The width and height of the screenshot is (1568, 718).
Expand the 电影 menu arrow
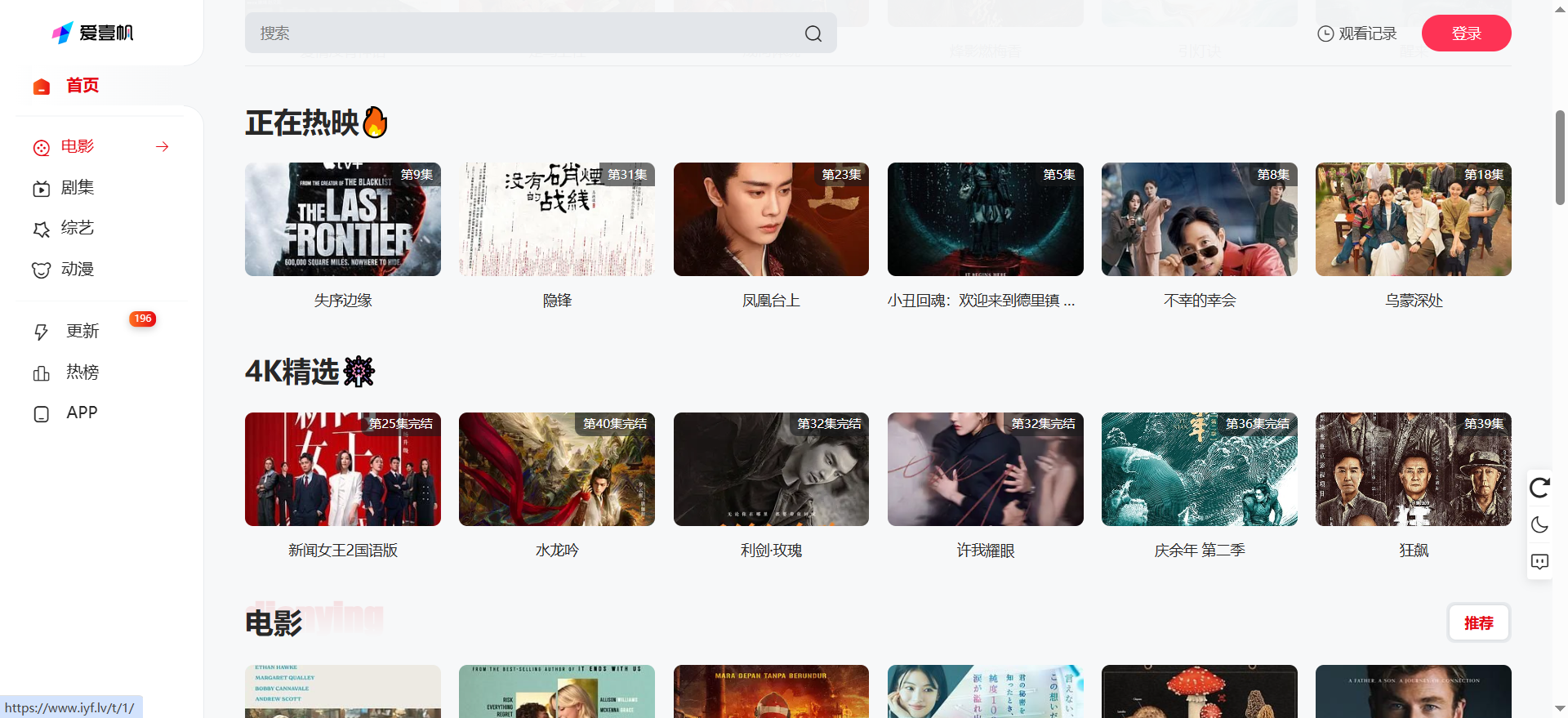tap(163, 147)
